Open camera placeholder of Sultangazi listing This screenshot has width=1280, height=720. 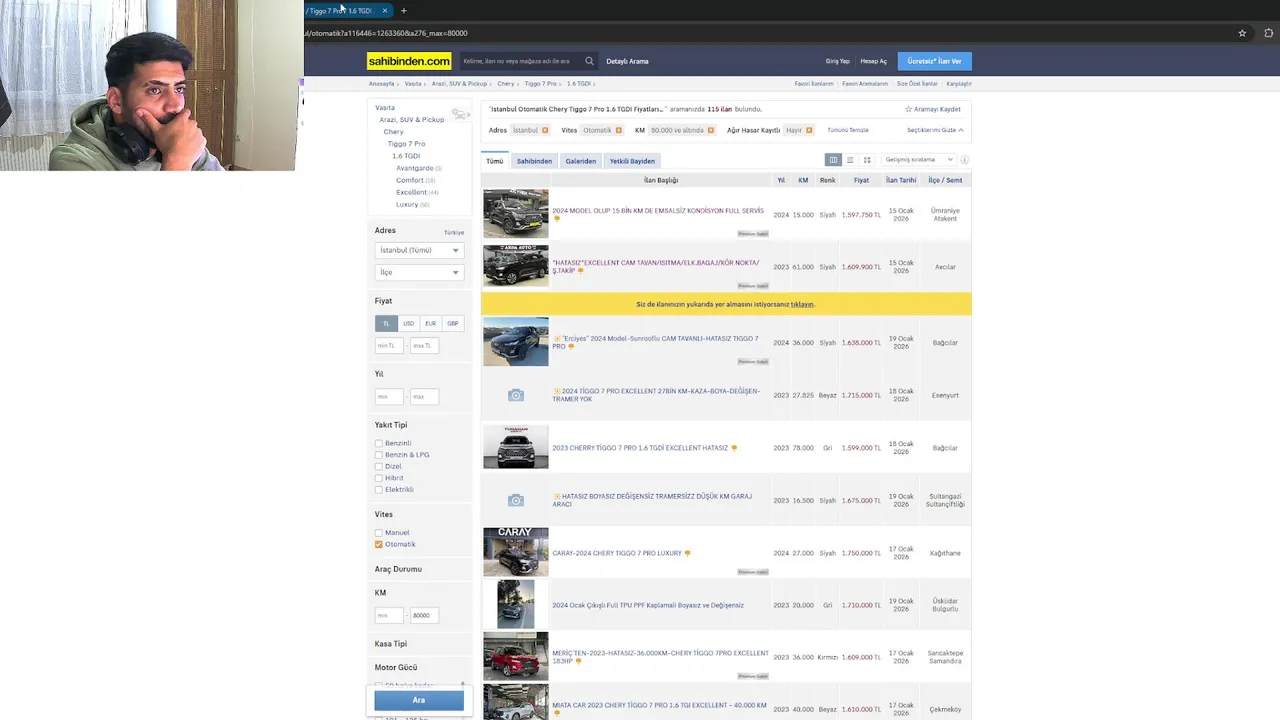[x=516, y=500]
